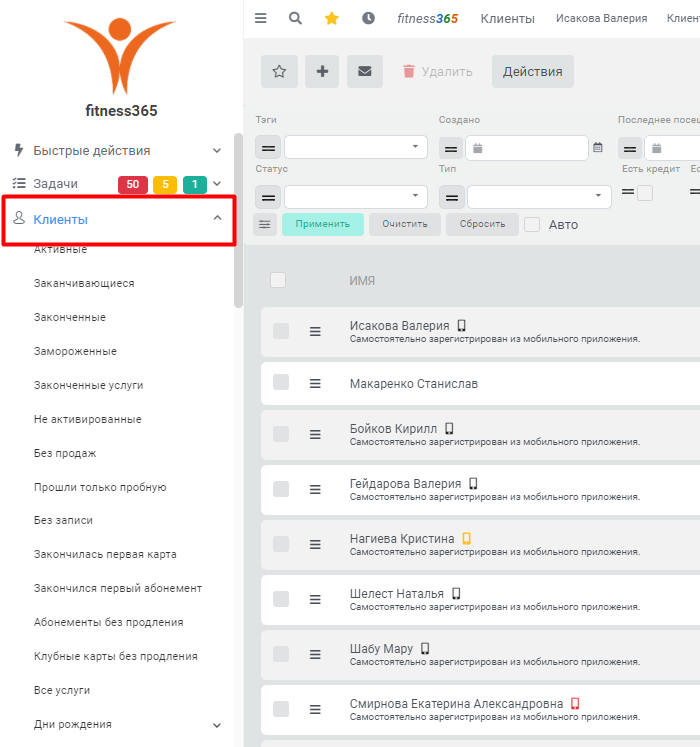Open Без продаж client list

coord(65,453)
